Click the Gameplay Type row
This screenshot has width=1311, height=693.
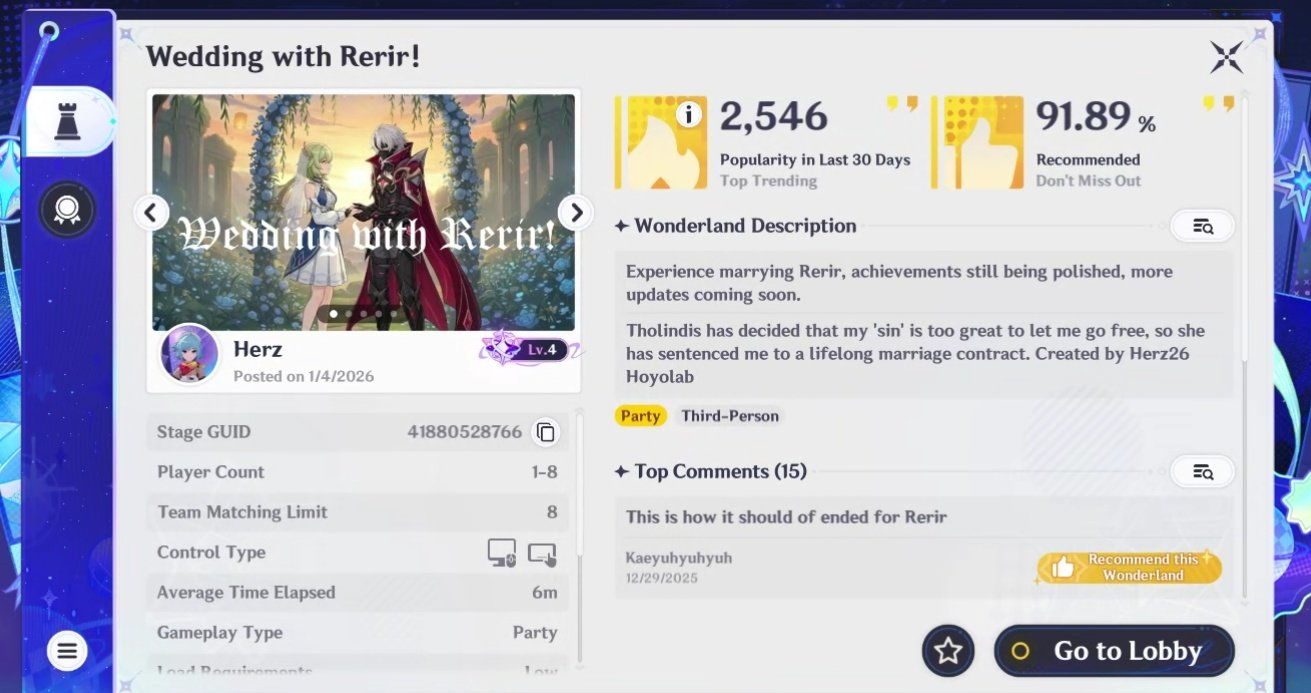tap(358, 632)
